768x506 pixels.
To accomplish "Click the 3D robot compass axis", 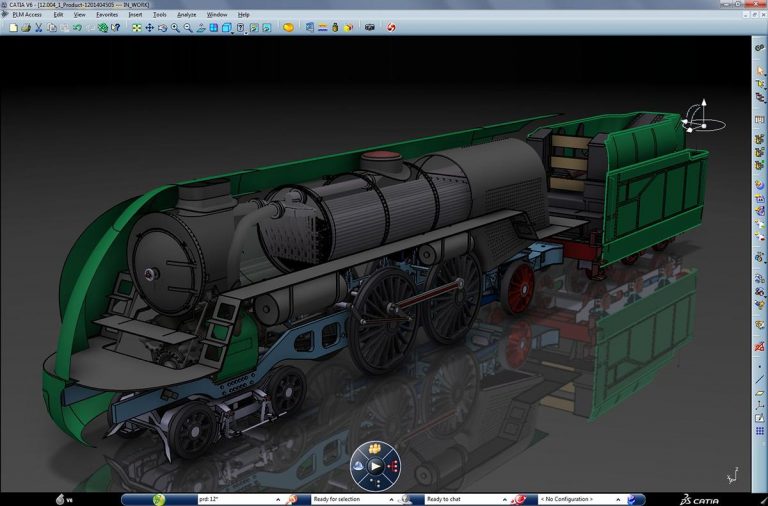I will 702,117.
